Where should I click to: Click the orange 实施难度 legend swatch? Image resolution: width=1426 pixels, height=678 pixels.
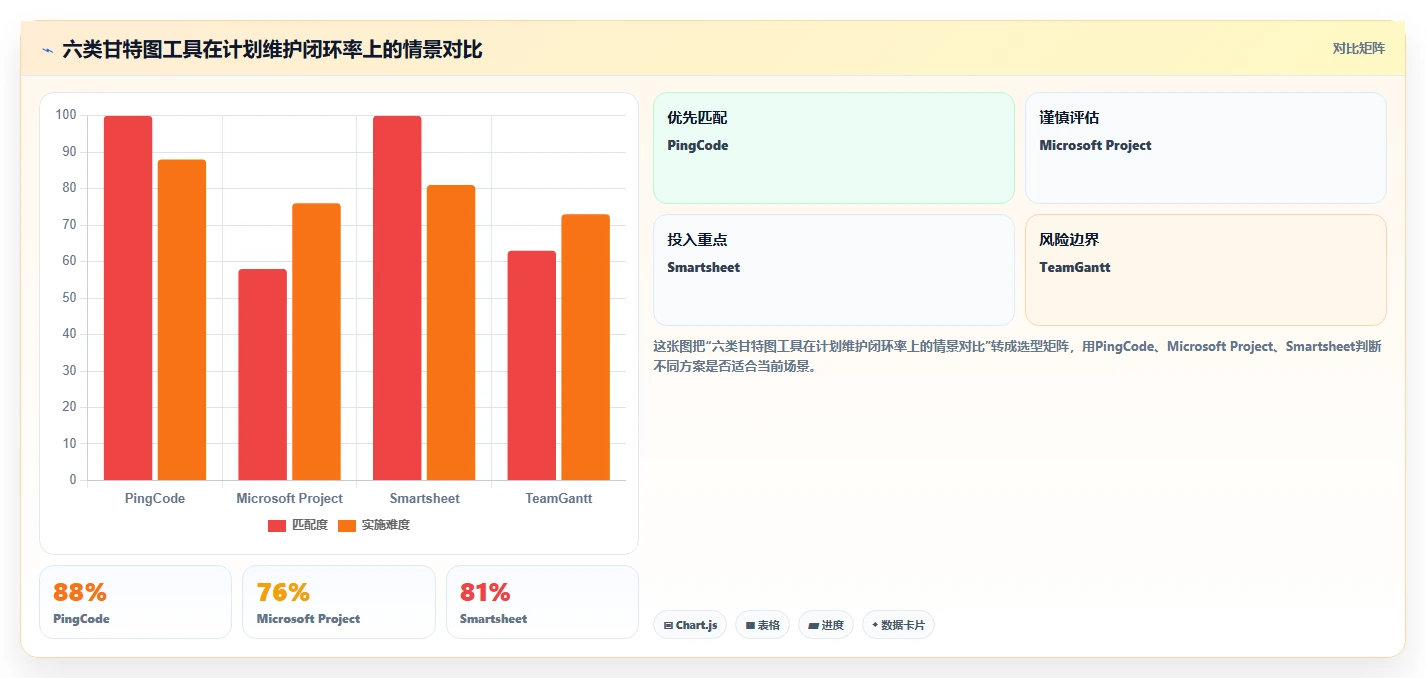347,526
